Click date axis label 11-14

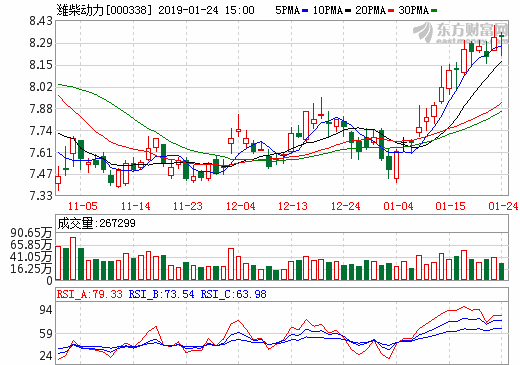[x=135, y=206]
